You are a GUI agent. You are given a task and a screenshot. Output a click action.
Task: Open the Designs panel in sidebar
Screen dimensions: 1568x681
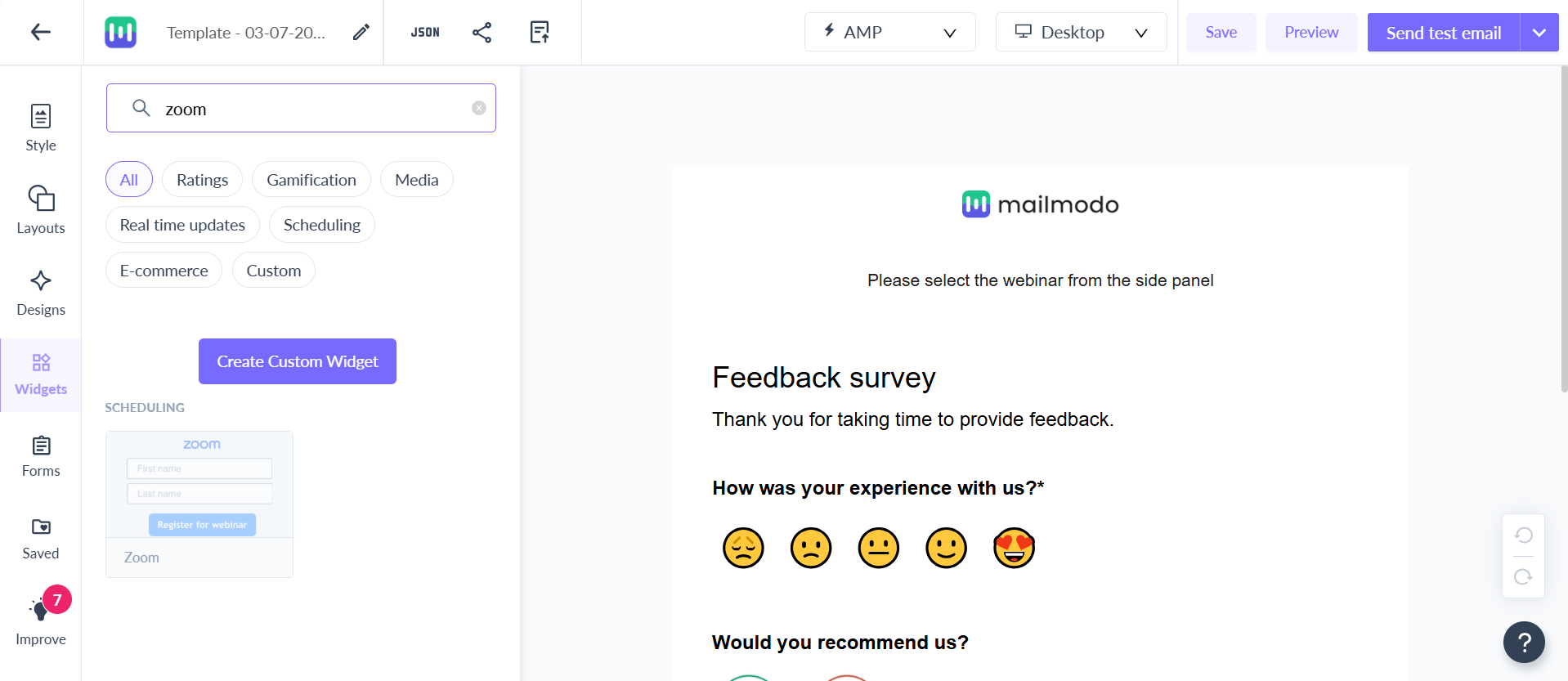[41, 292]
